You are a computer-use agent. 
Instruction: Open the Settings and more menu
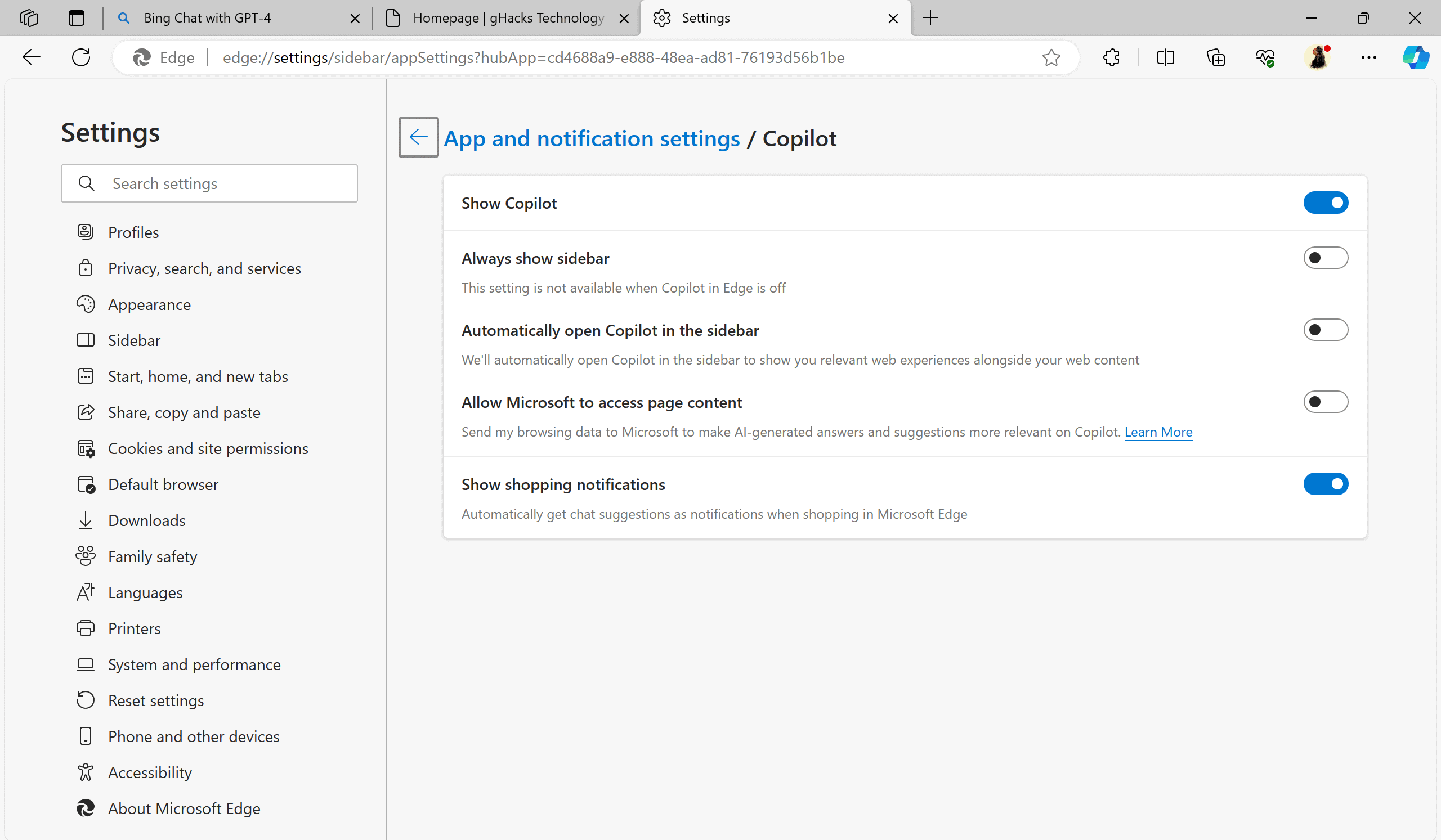[1369, 57]
